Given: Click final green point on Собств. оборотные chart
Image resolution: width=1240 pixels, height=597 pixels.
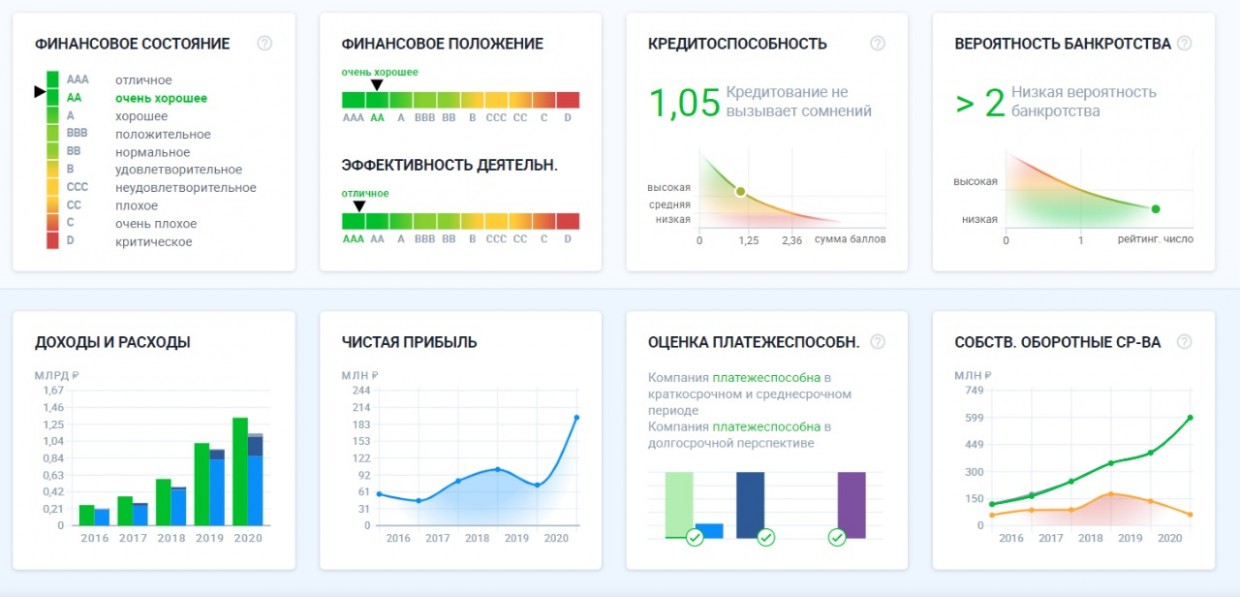Looking at the screenshot, I should coord(1190,417).
